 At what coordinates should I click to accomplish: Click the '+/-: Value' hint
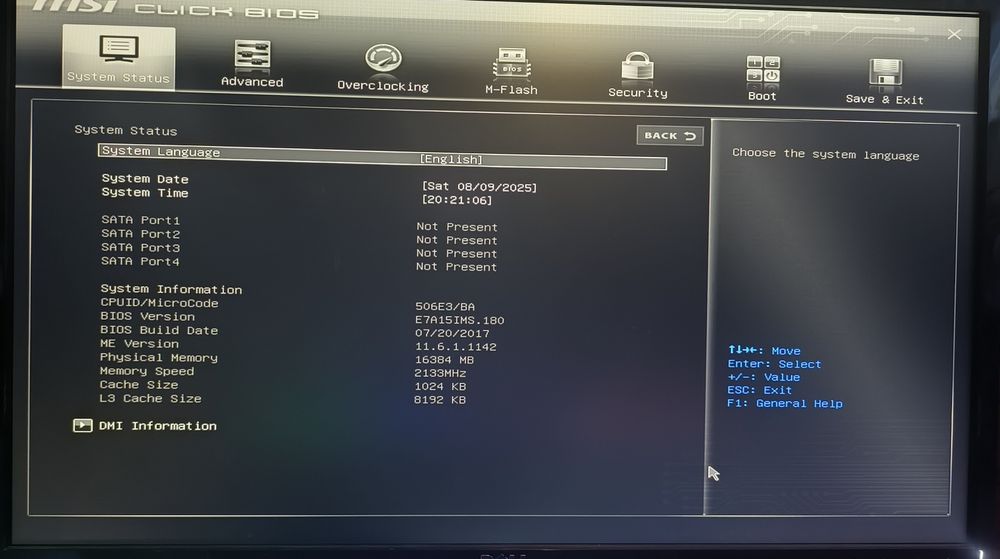click(763, 377)
